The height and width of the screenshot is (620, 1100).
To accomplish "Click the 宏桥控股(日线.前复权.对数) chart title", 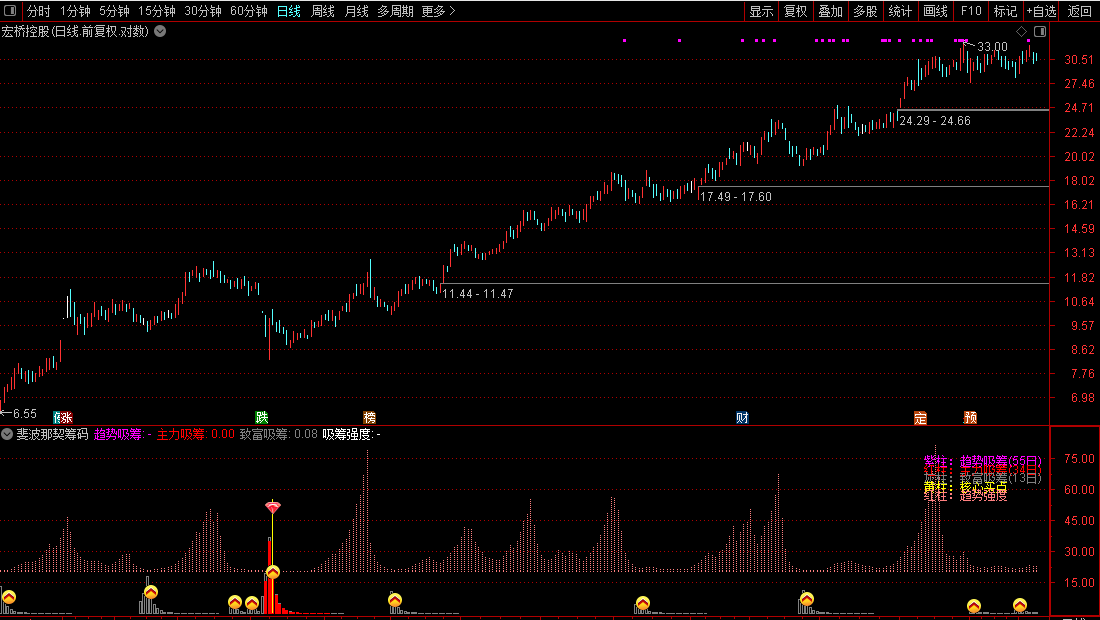I will (75, 31).
